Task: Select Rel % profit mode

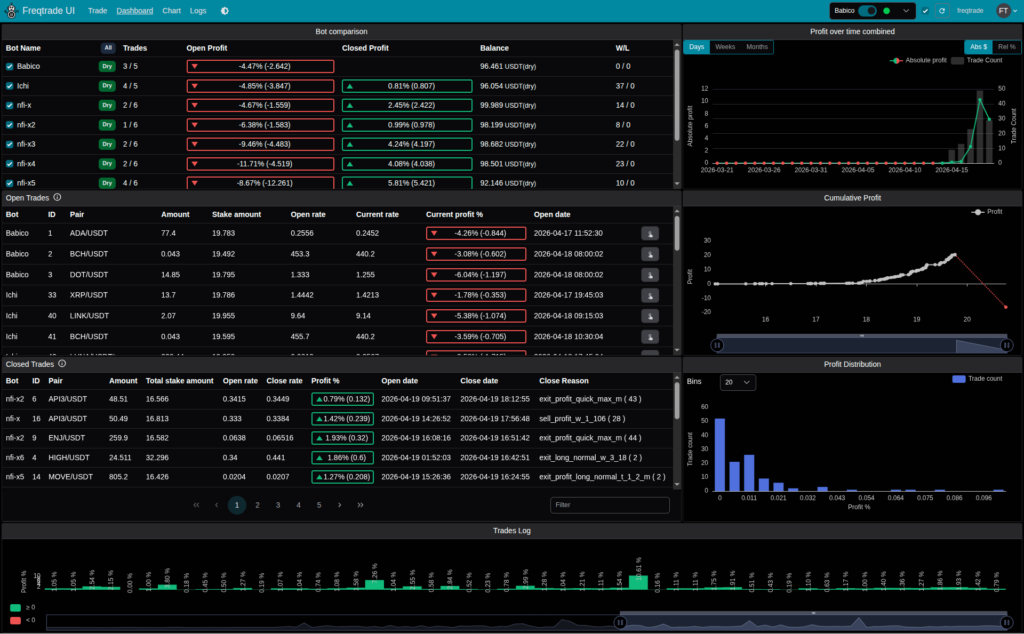Action: [x=1006, y=47]
